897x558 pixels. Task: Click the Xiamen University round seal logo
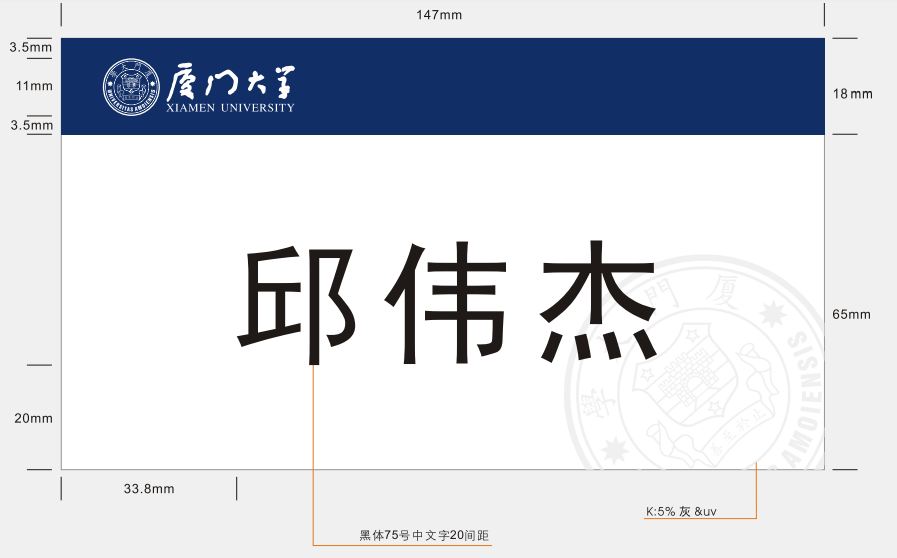tap(131, 86)
